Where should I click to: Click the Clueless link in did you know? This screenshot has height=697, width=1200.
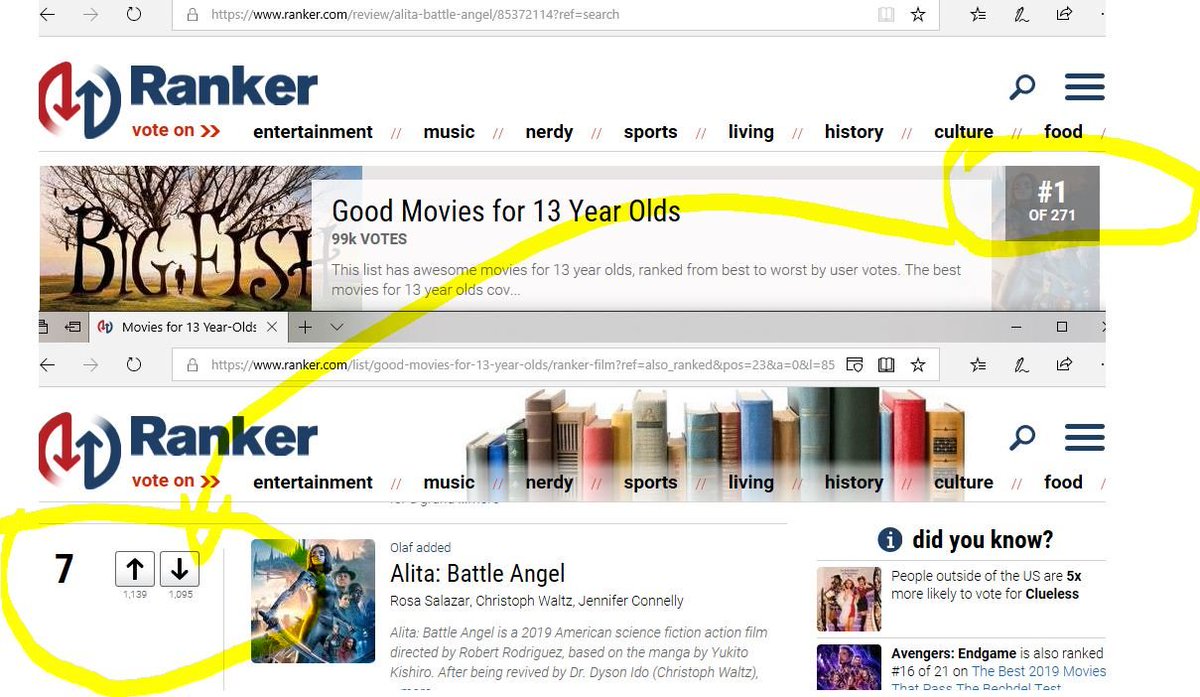(1052, 594)
